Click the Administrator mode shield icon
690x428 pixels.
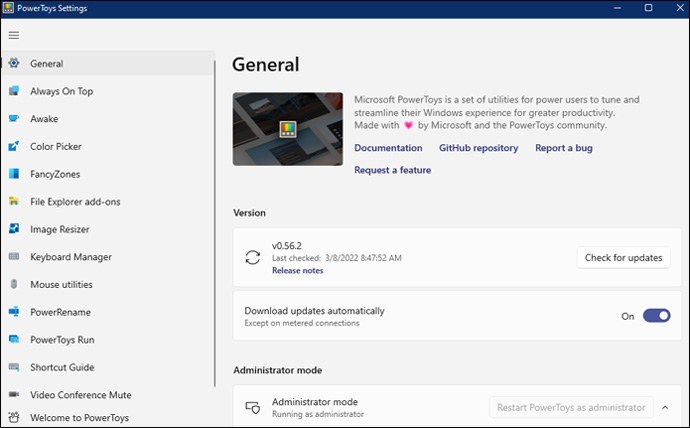[x=253, y=408]
